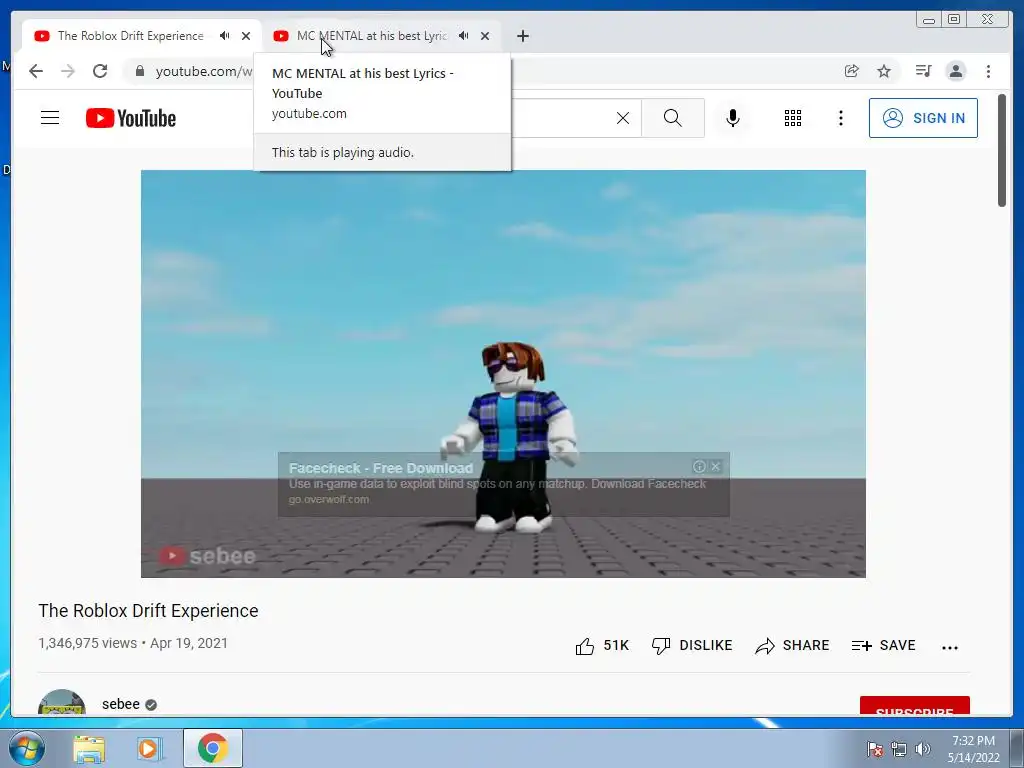1024x768 pixels.
Task: Open sebee channel avatar
Action: point(62,703)
